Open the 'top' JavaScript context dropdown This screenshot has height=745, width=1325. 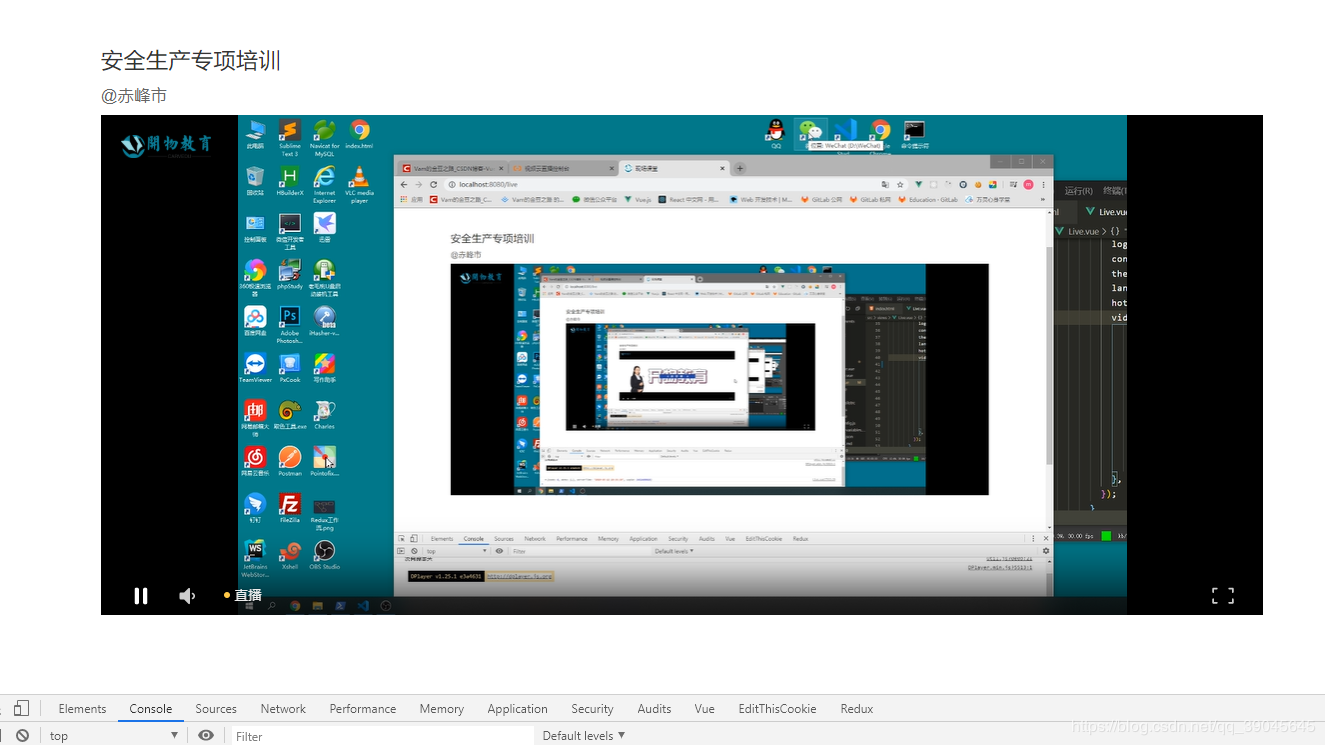pyautogui.click(x=112, y=735)
